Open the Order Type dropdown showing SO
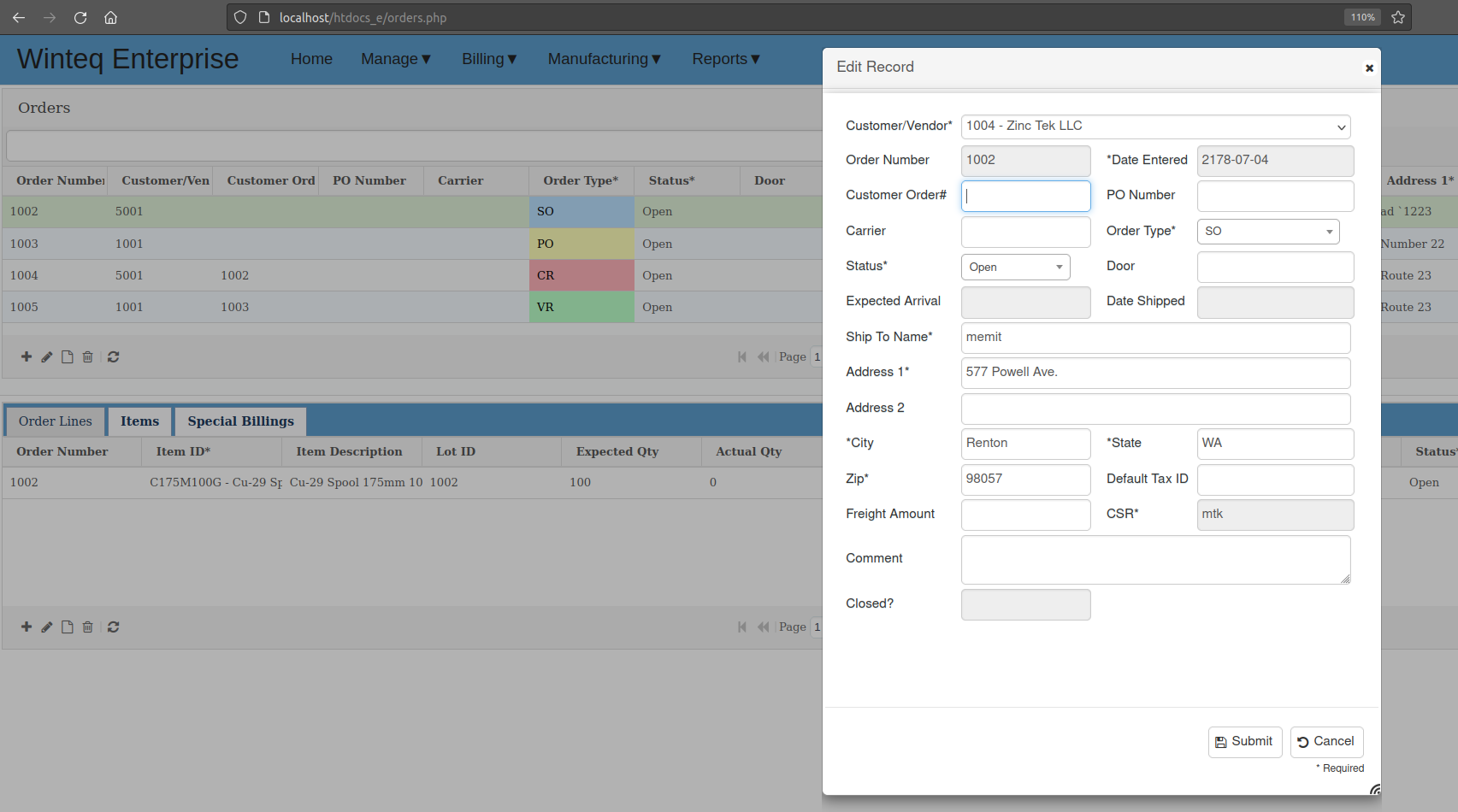 (1268, 232)
